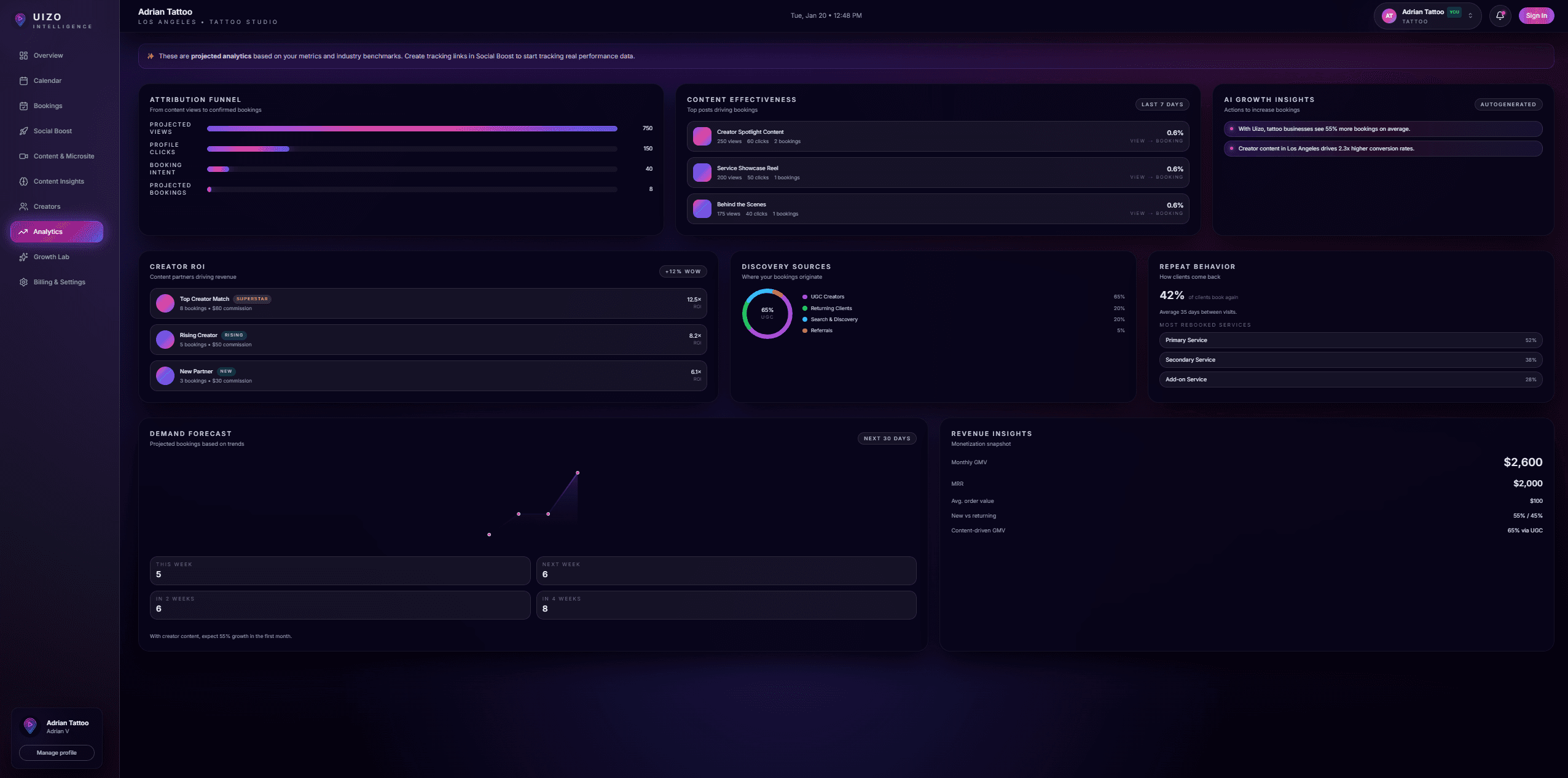
Task: Open Bookings using its sidebar icon
Action: [25, 106]
